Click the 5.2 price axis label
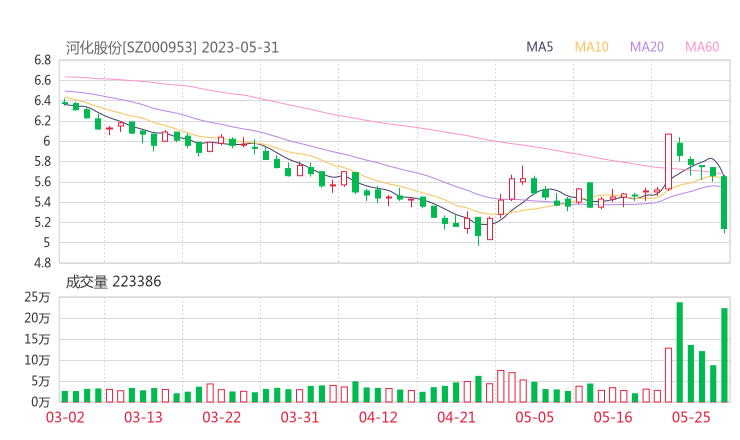 point(42,222)
